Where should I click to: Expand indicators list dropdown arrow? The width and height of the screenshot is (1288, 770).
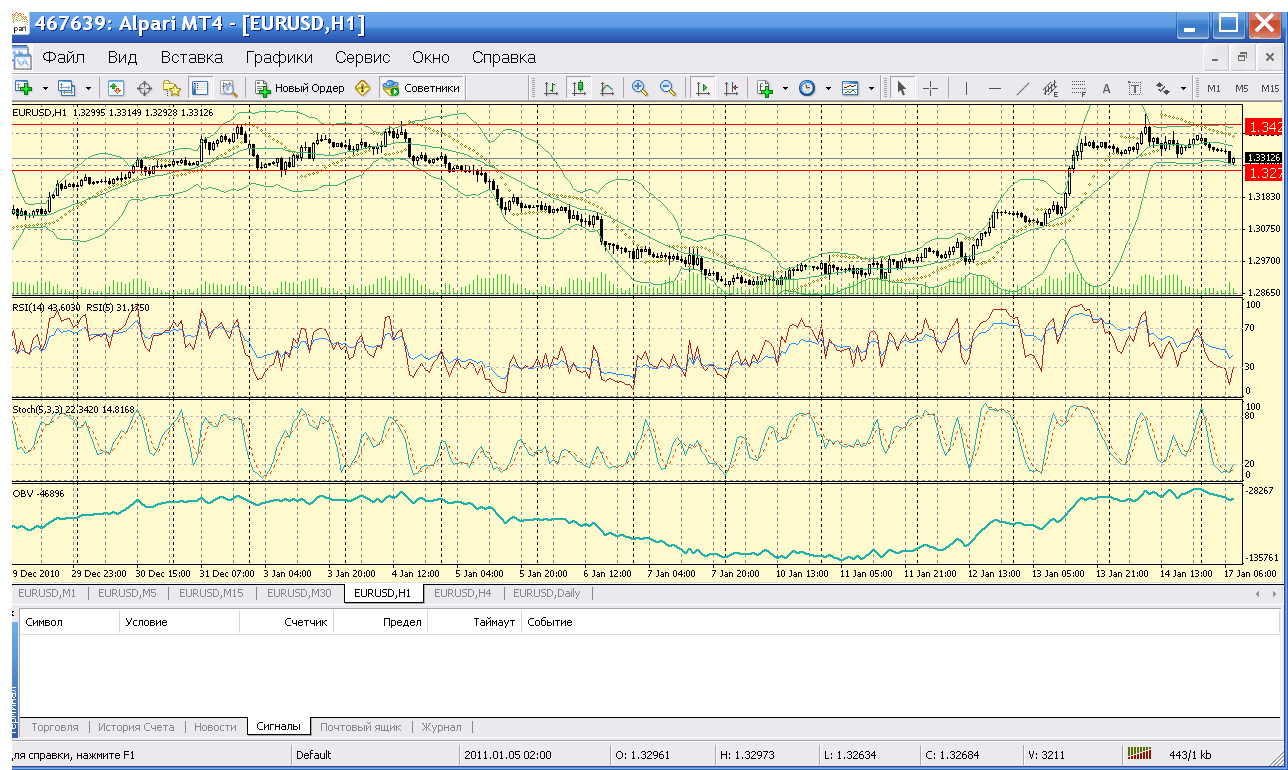[785, 88]
